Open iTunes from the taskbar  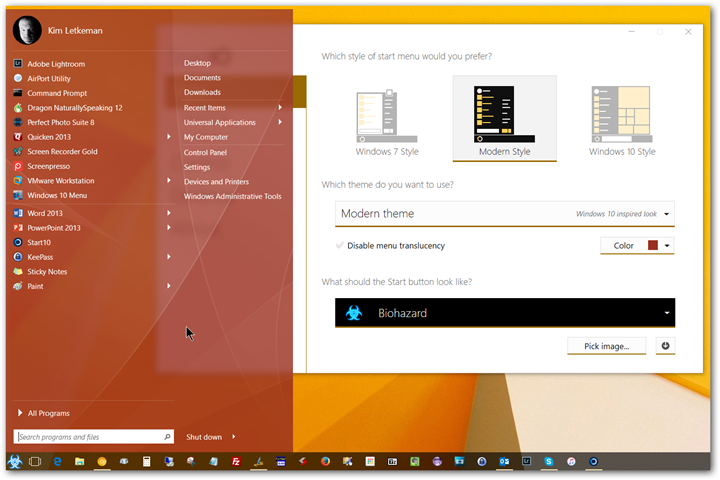(x=571, y=462)
